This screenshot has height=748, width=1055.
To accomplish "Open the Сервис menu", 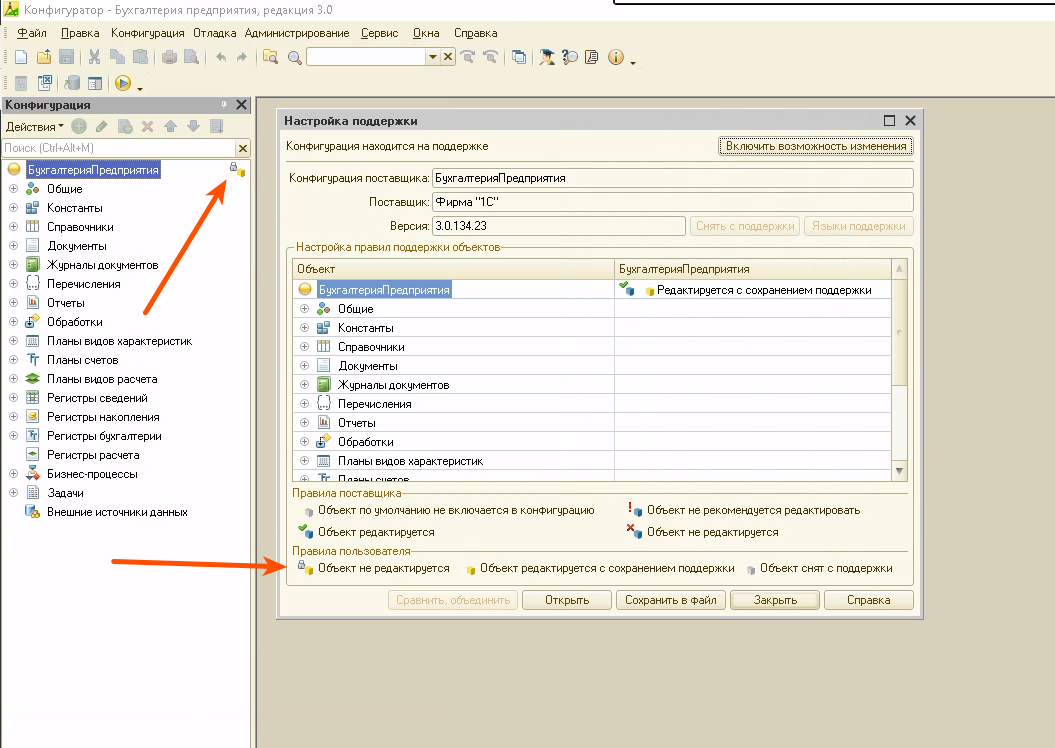I will point(379,33).
